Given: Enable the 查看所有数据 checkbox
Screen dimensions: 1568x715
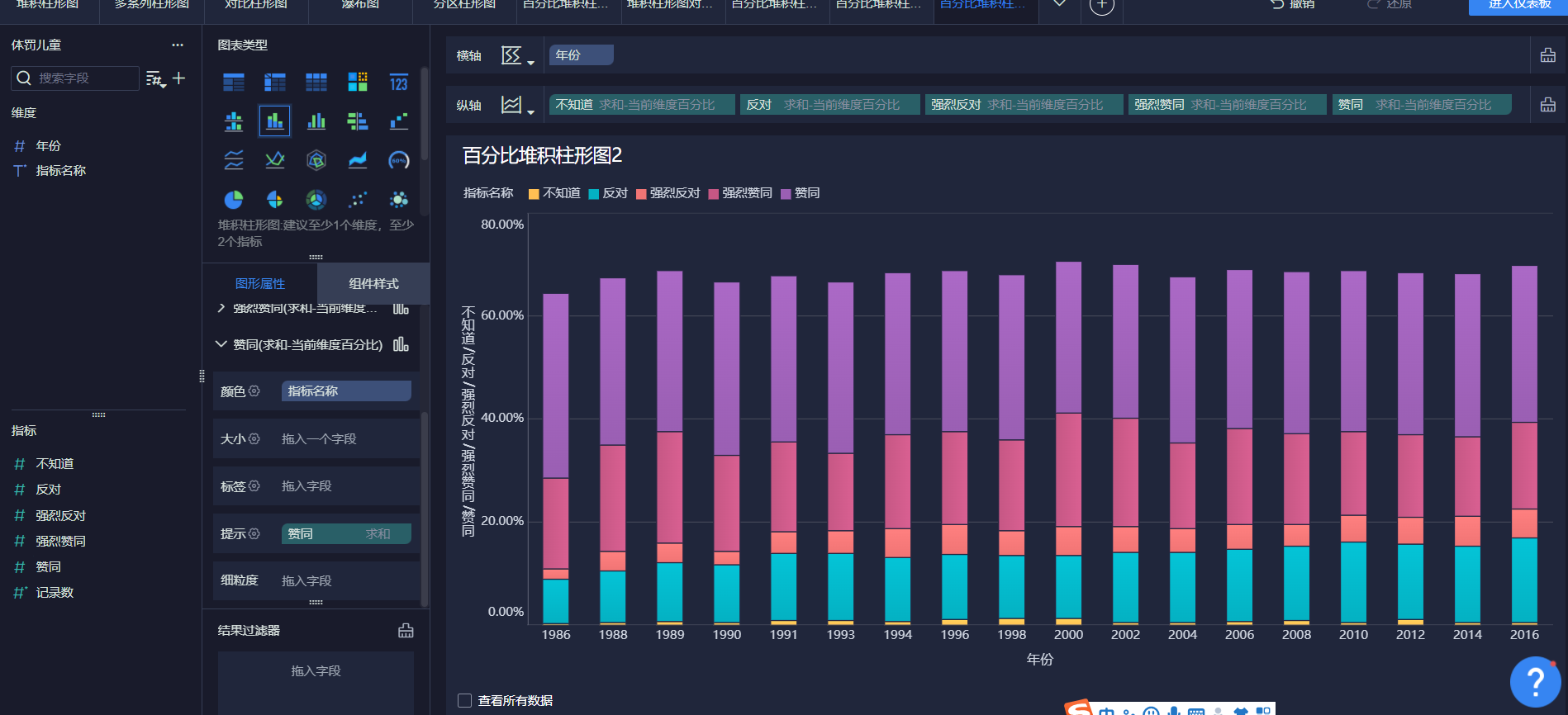Looking at the screenshot, I should 465,700.
